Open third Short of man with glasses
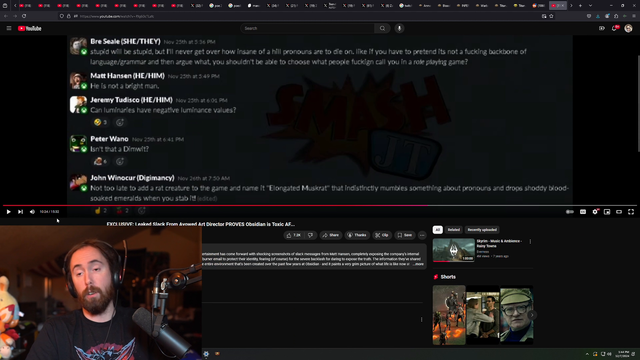The image size is (640, 360). (x=517, y=315)
